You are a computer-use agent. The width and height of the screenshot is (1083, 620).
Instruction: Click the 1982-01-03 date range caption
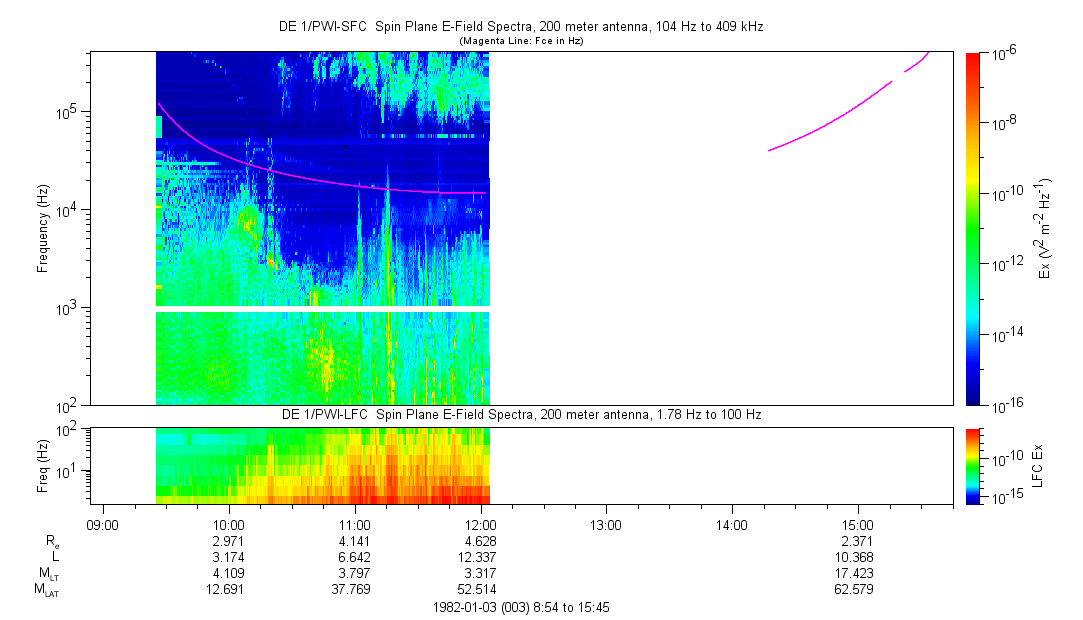click(x=520, y=606)
